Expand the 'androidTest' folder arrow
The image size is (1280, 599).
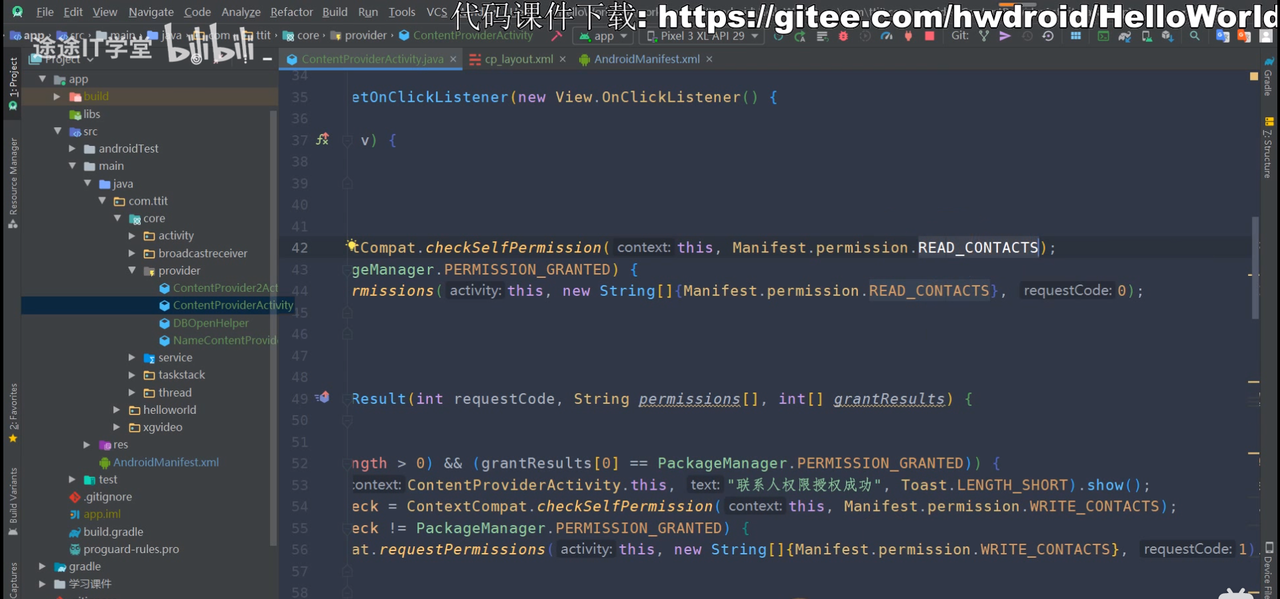click(x=72, y=148)
